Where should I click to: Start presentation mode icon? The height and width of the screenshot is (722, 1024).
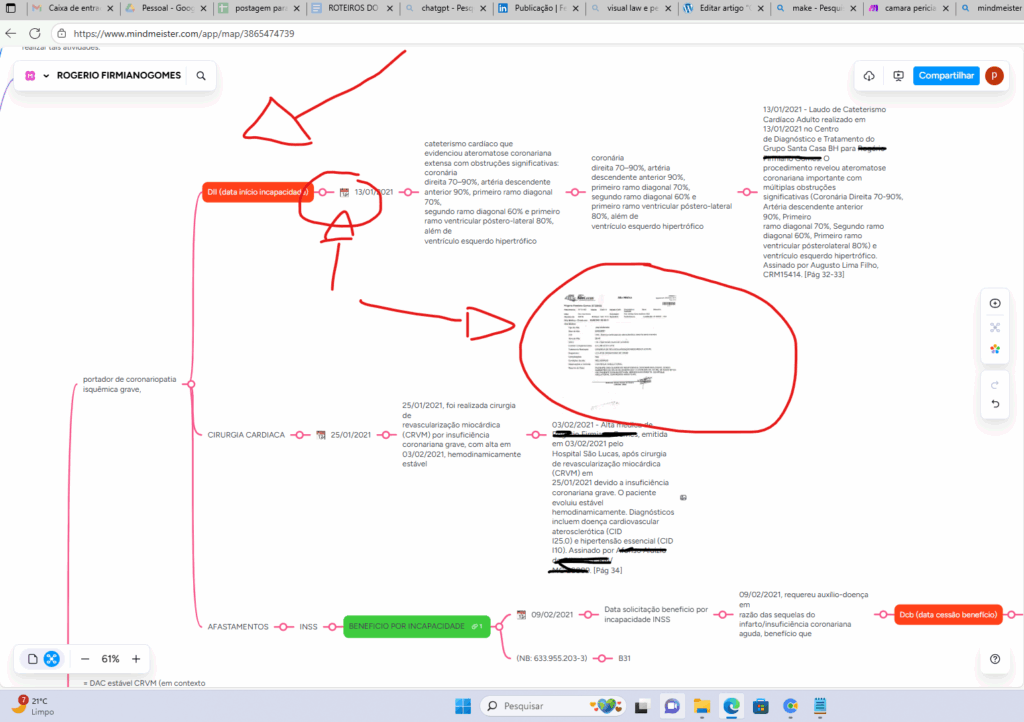coord(898,76)
